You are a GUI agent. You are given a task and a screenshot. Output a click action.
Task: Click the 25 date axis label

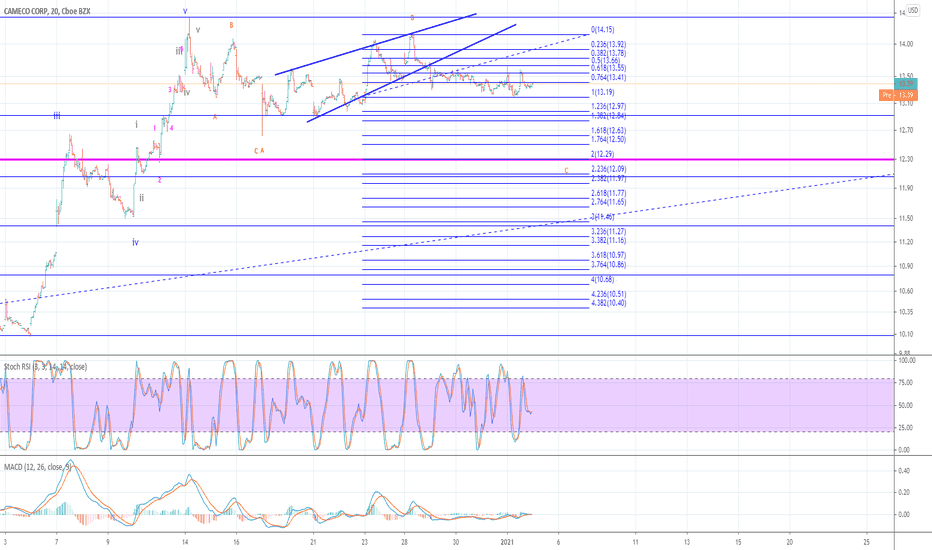click(x=867, y=542)
